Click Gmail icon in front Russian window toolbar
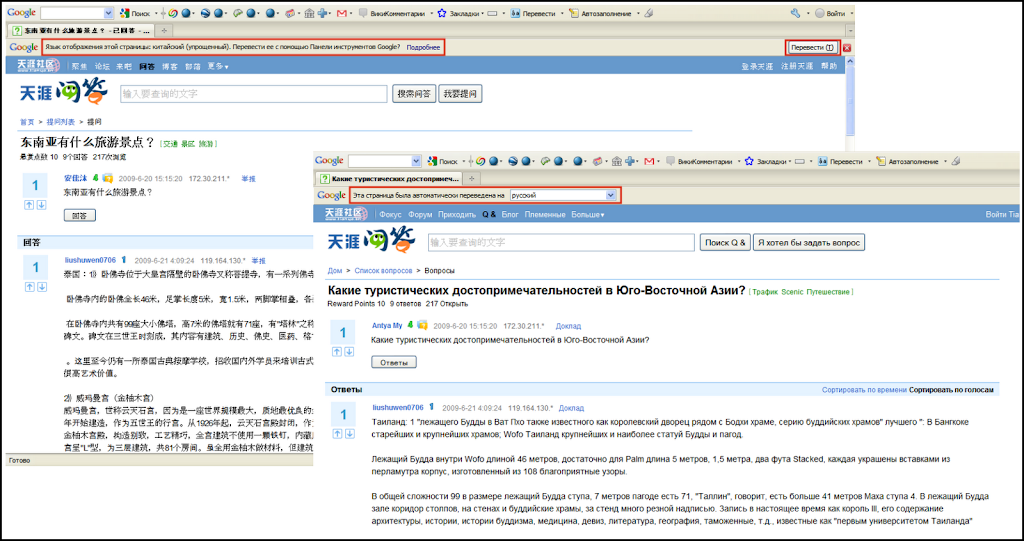 coord(649,161)
